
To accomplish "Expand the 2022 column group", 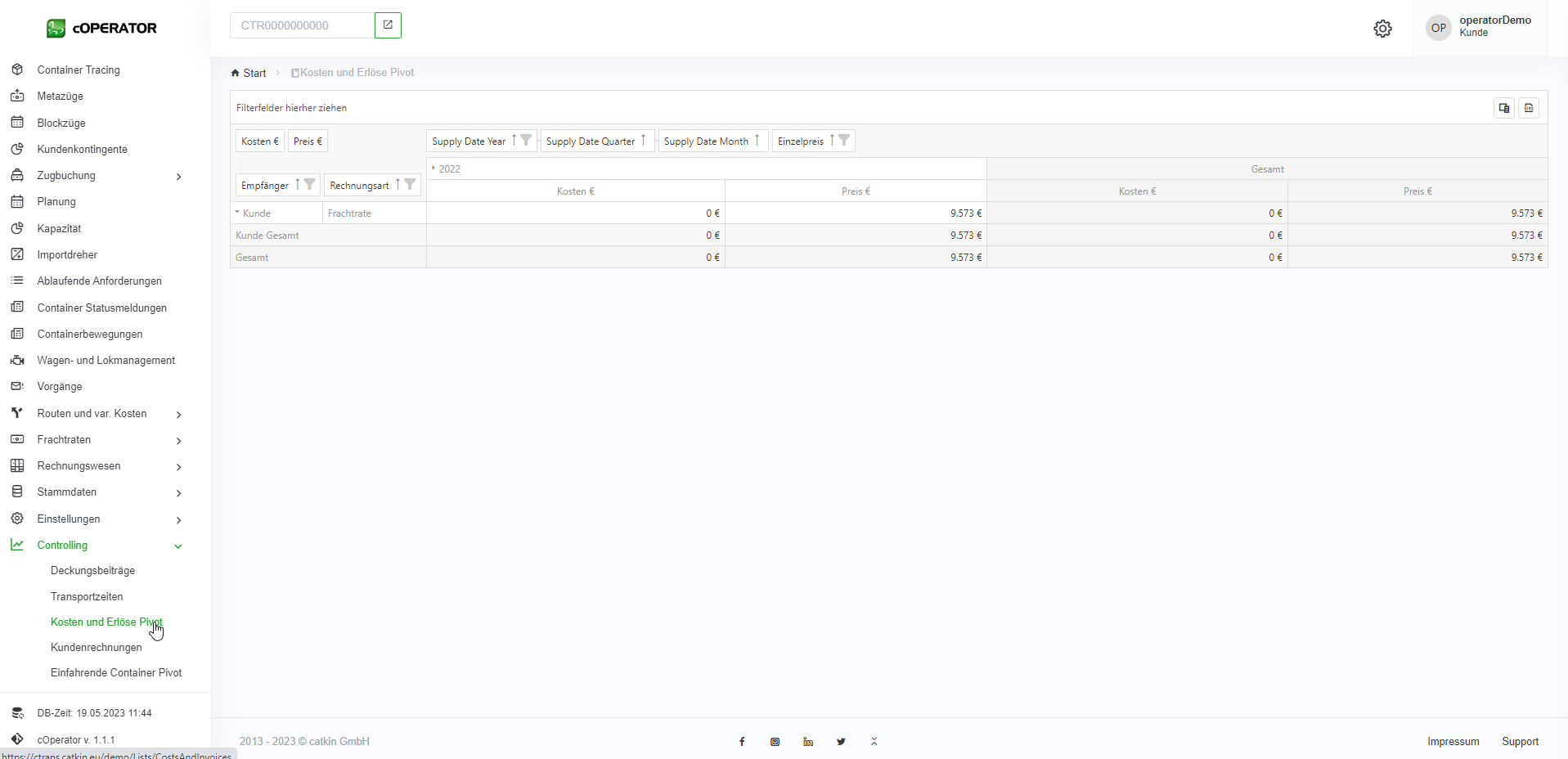I will (x=434, y=168).
